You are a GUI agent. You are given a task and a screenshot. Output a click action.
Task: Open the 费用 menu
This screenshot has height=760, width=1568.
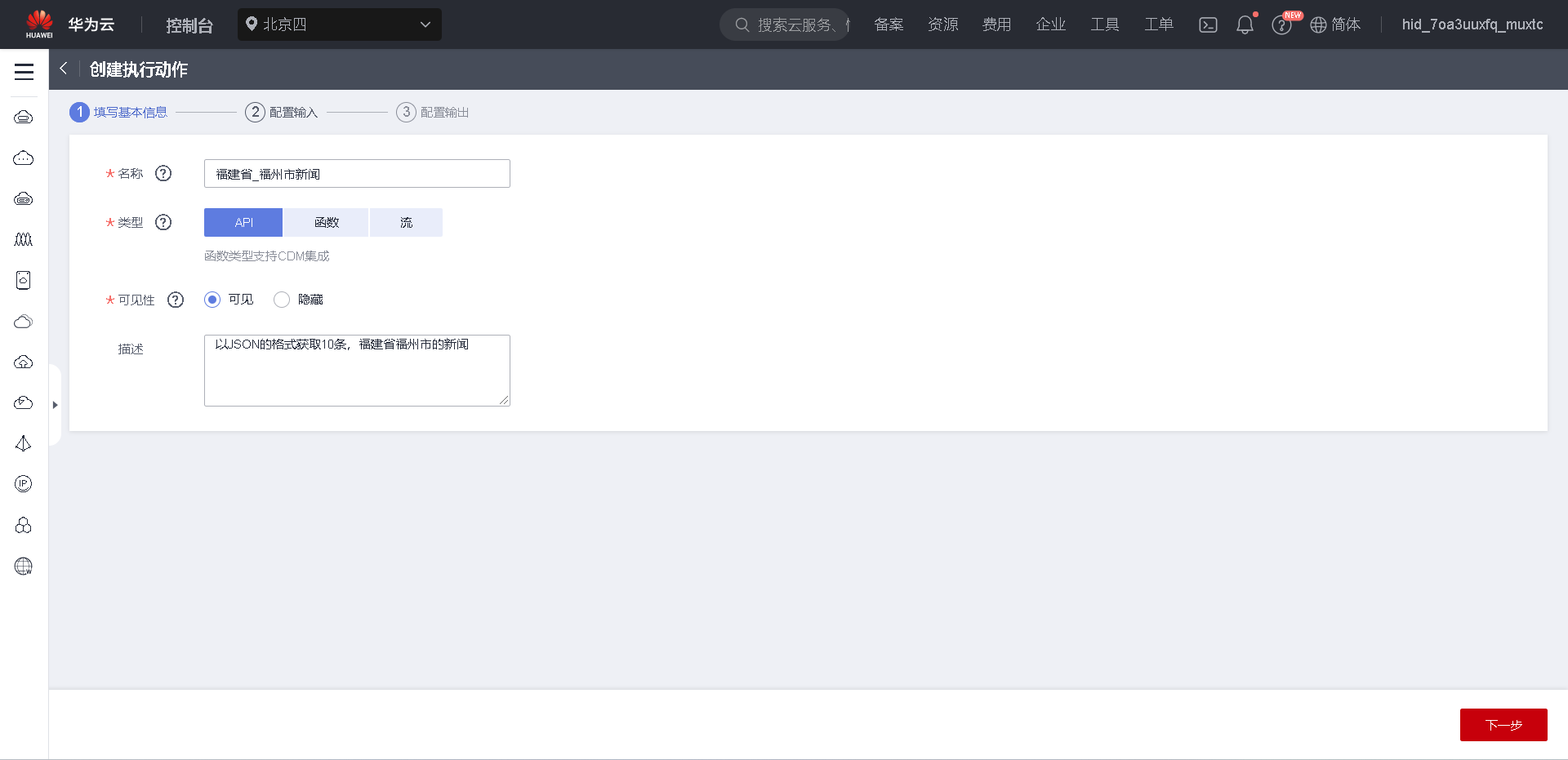pyautogui.click(x=996, y=24)
